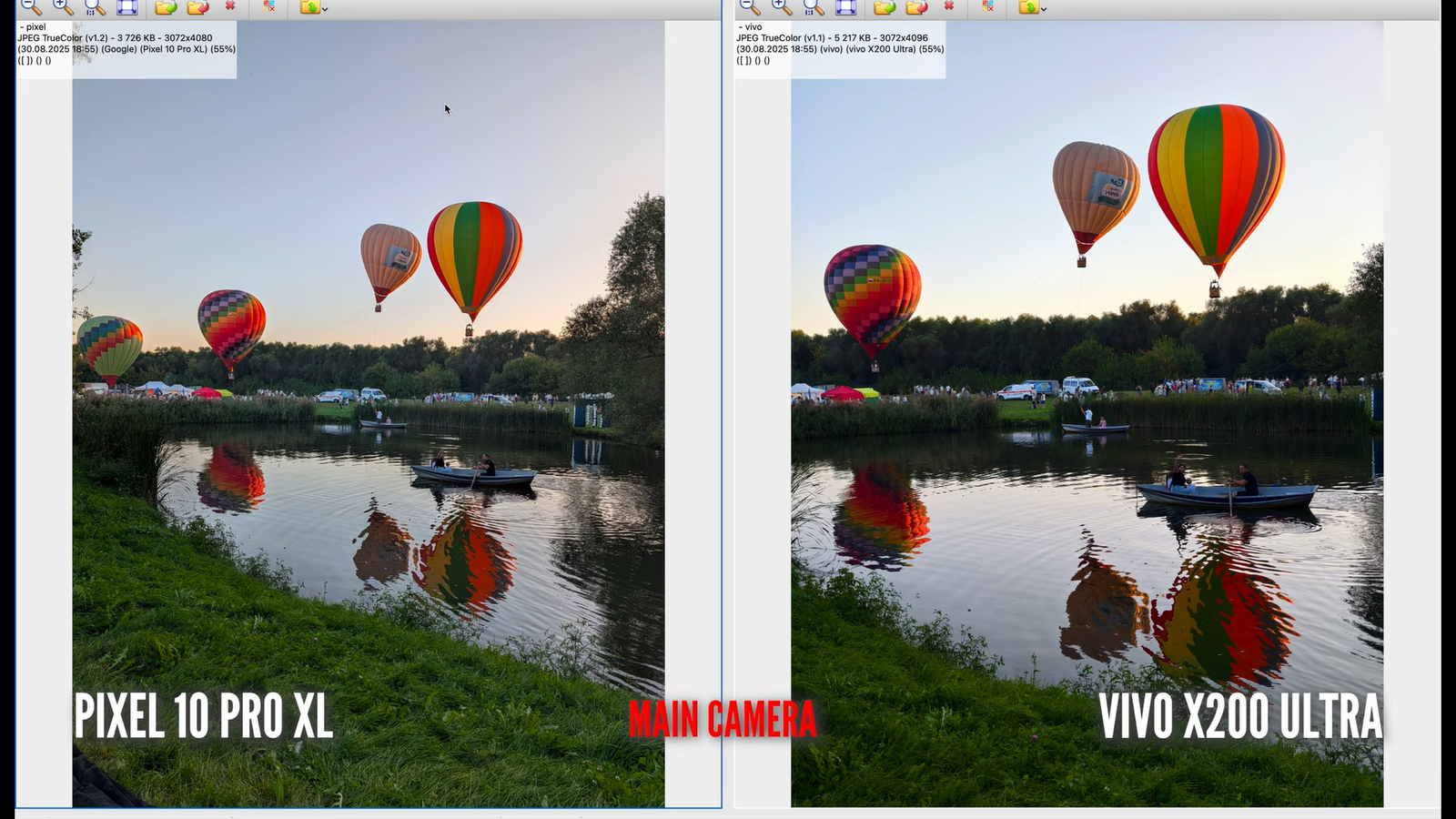Zoom in on the pixel image window
Image resolution: width=1456 pixels, height=819 pixels.
click(x=63, y=7)
